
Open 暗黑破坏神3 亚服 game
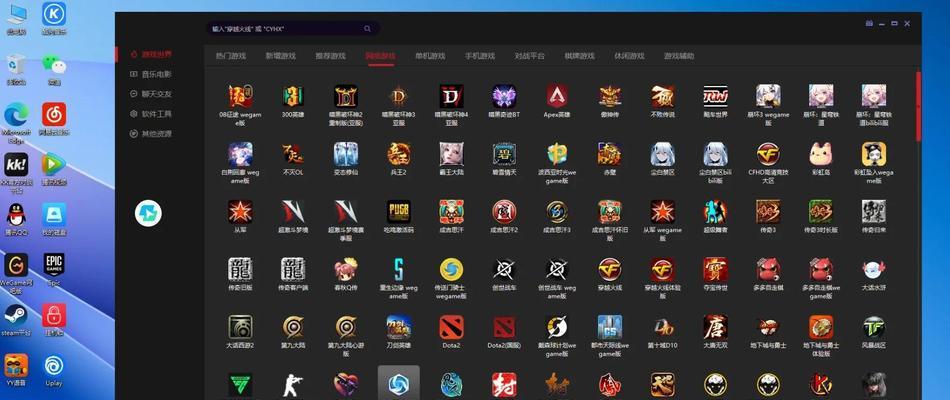click(399, 96)
